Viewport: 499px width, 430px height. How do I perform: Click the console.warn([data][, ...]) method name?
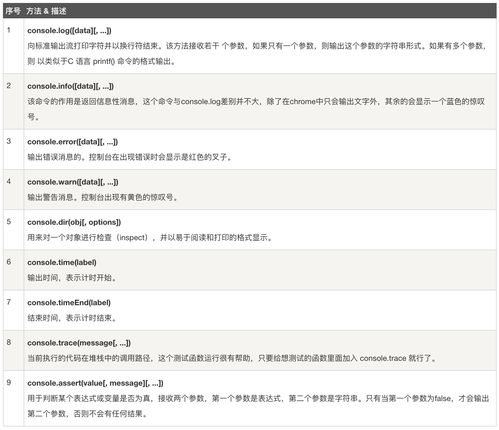click(x=73, y=182)
